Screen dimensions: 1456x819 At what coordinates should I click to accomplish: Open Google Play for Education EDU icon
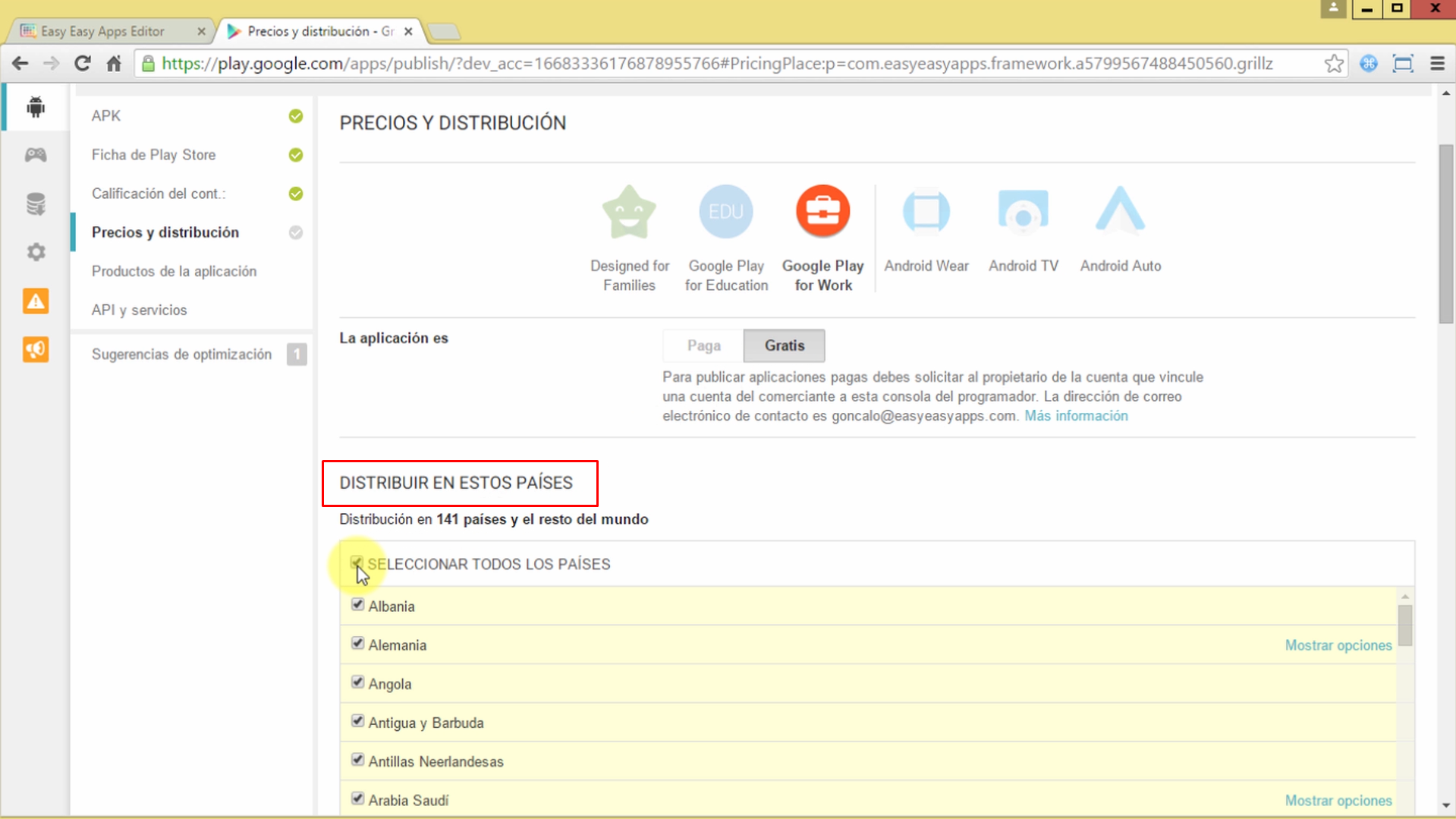tap(725, 211)
